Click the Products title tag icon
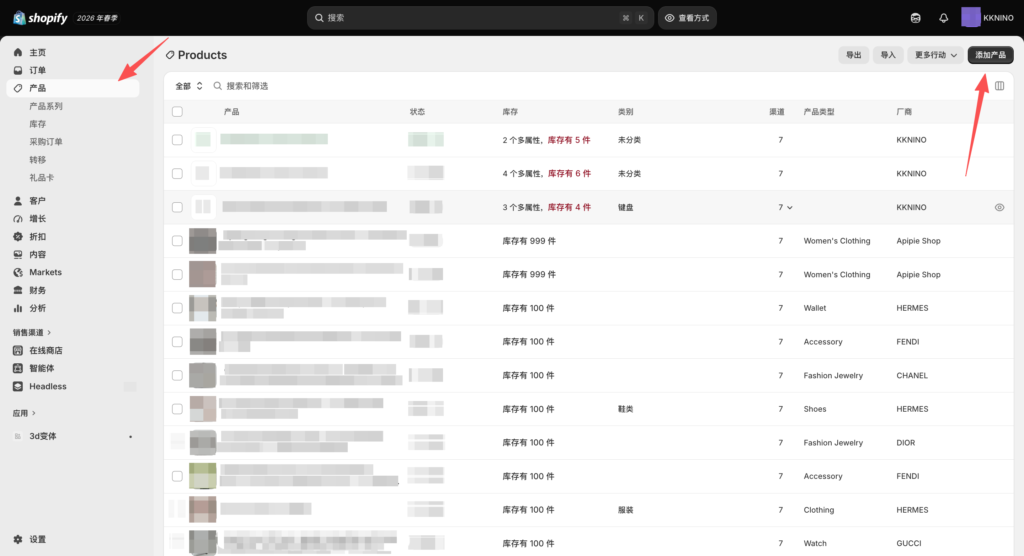1024x556 pixels. click(170, 55)
